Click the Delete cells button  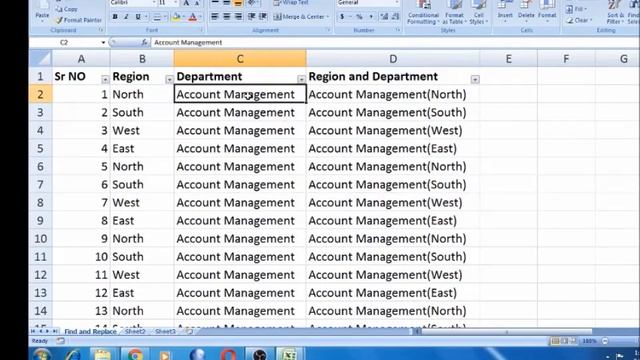[526, 11]
